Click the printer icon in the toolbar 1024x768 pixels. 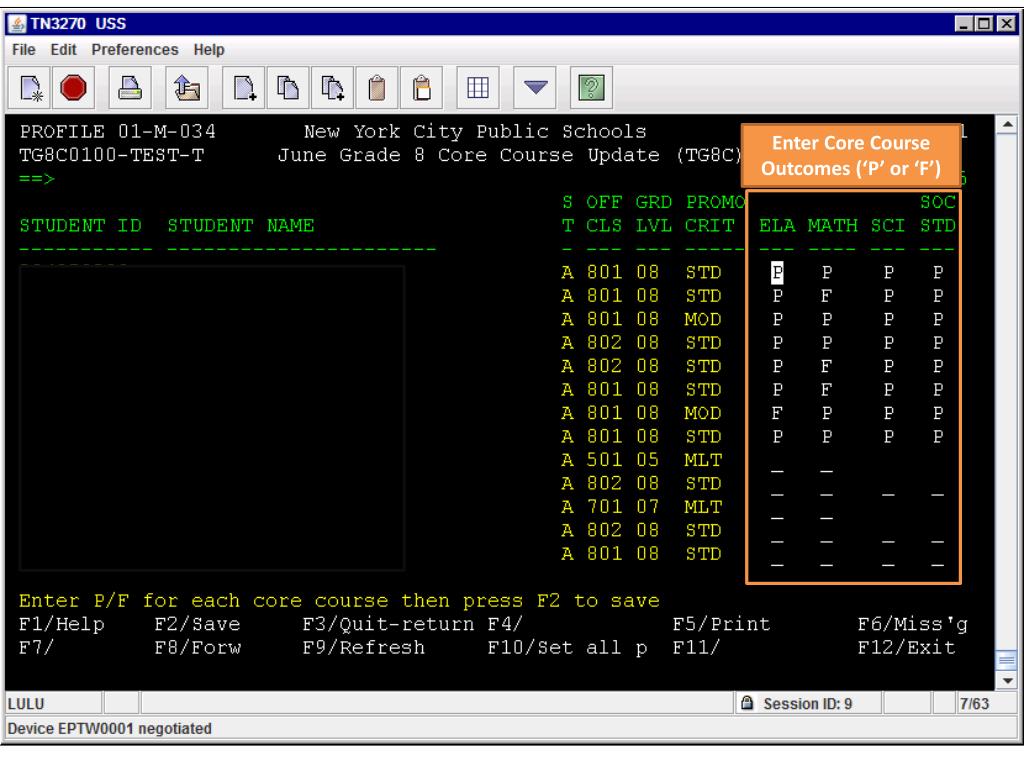[x=129, y=88]
